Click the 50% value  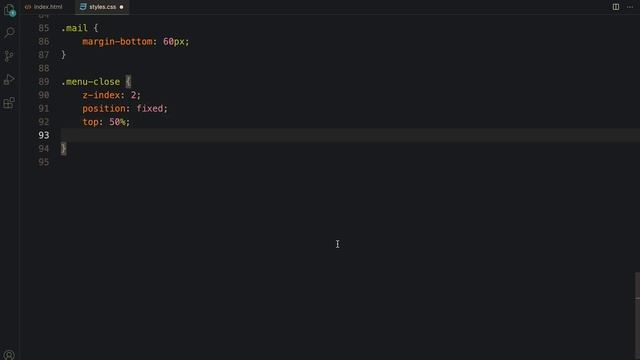117,122
